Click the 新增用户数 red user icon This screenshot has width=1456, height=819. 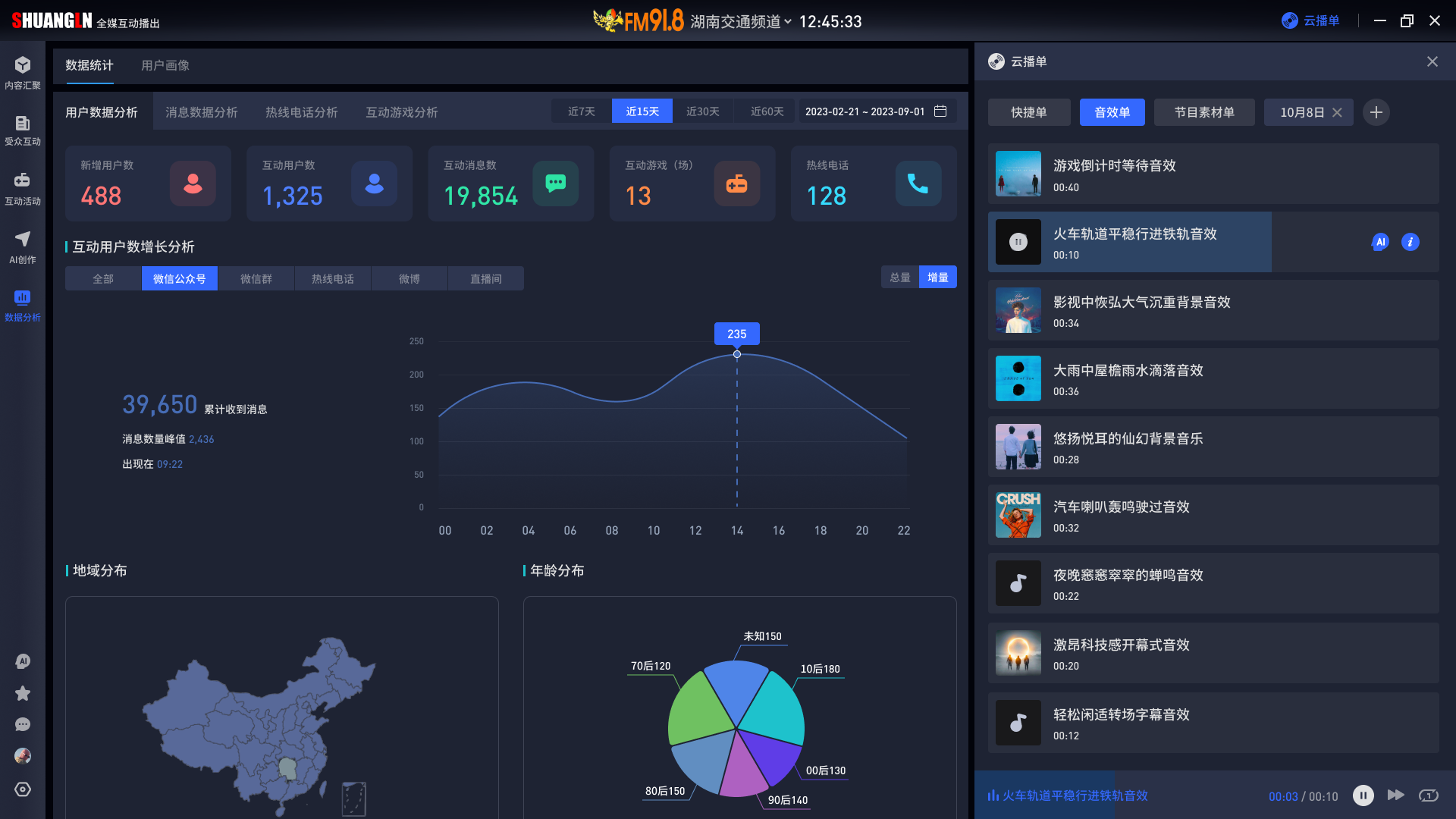[193, 184]
